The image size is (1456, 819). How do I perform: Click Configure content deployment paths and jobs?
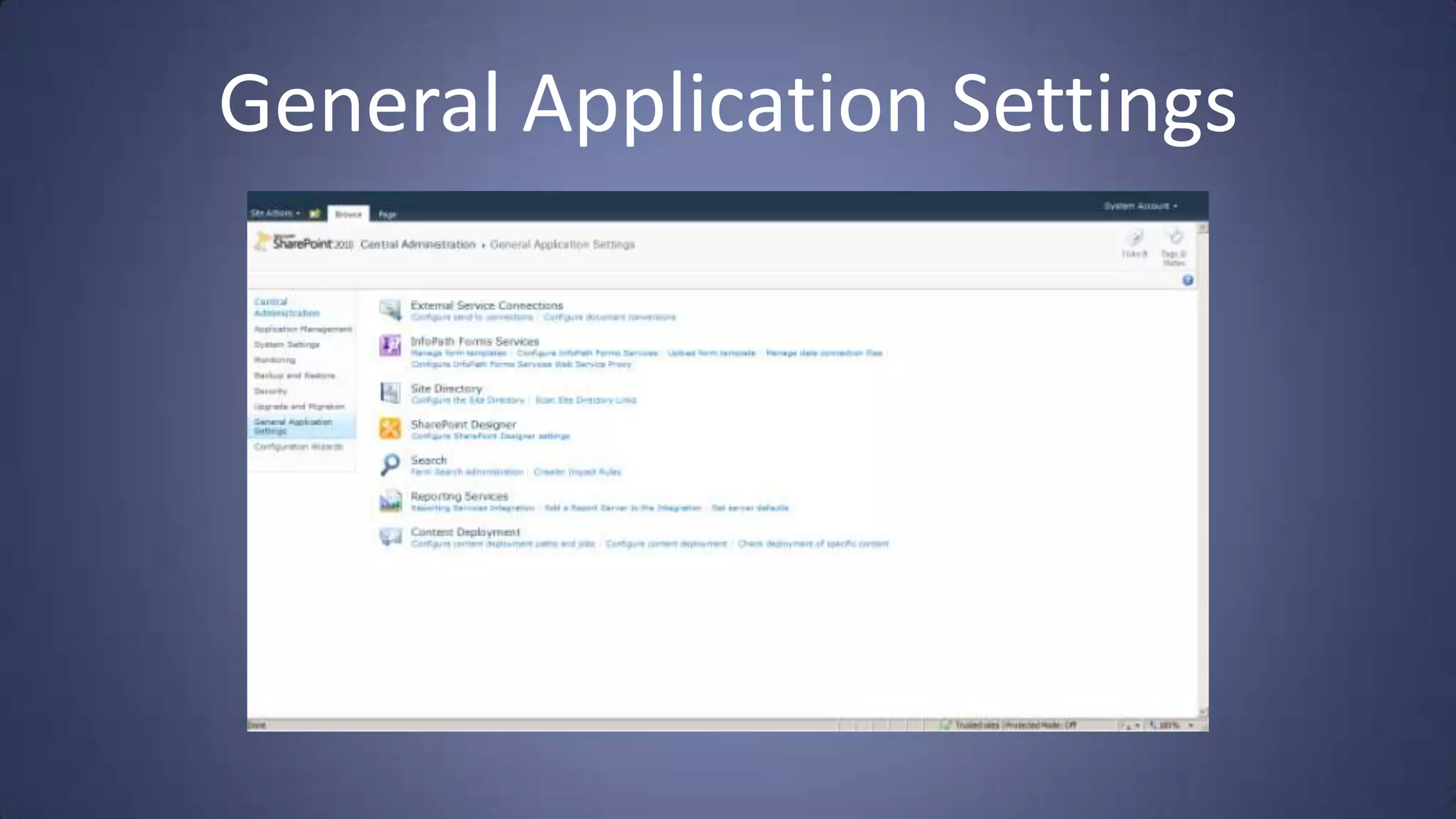503,544
